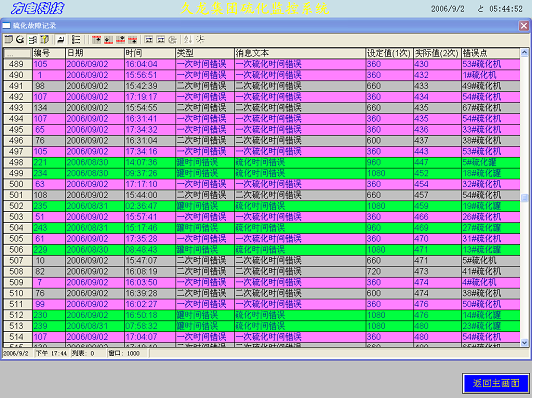Click the scrollbar up arrow
Screen dimensions: 533x400
524,52
